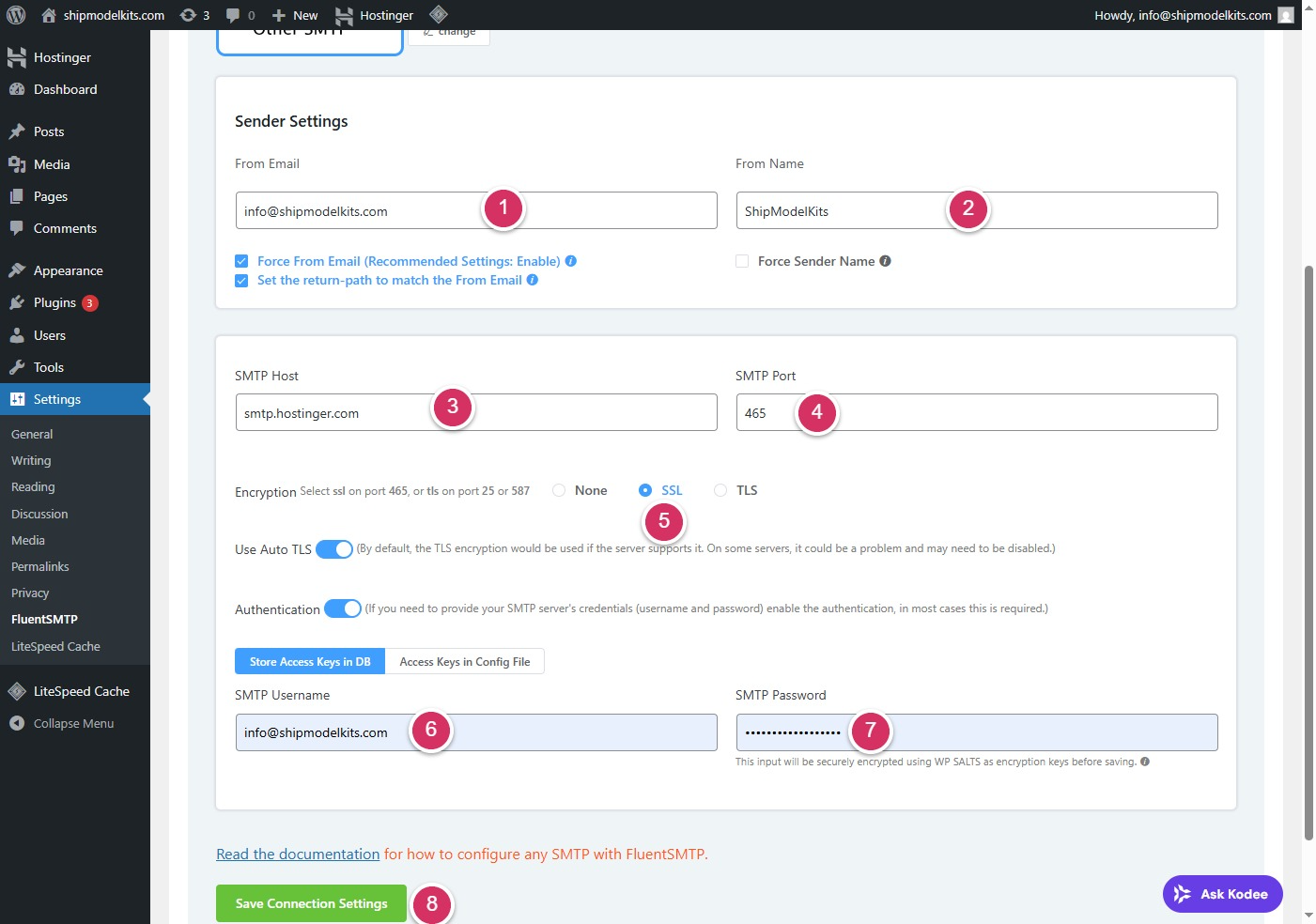Click the user avatar in top right
This screenshot has width=1316, height=924.
point(1286,15)
